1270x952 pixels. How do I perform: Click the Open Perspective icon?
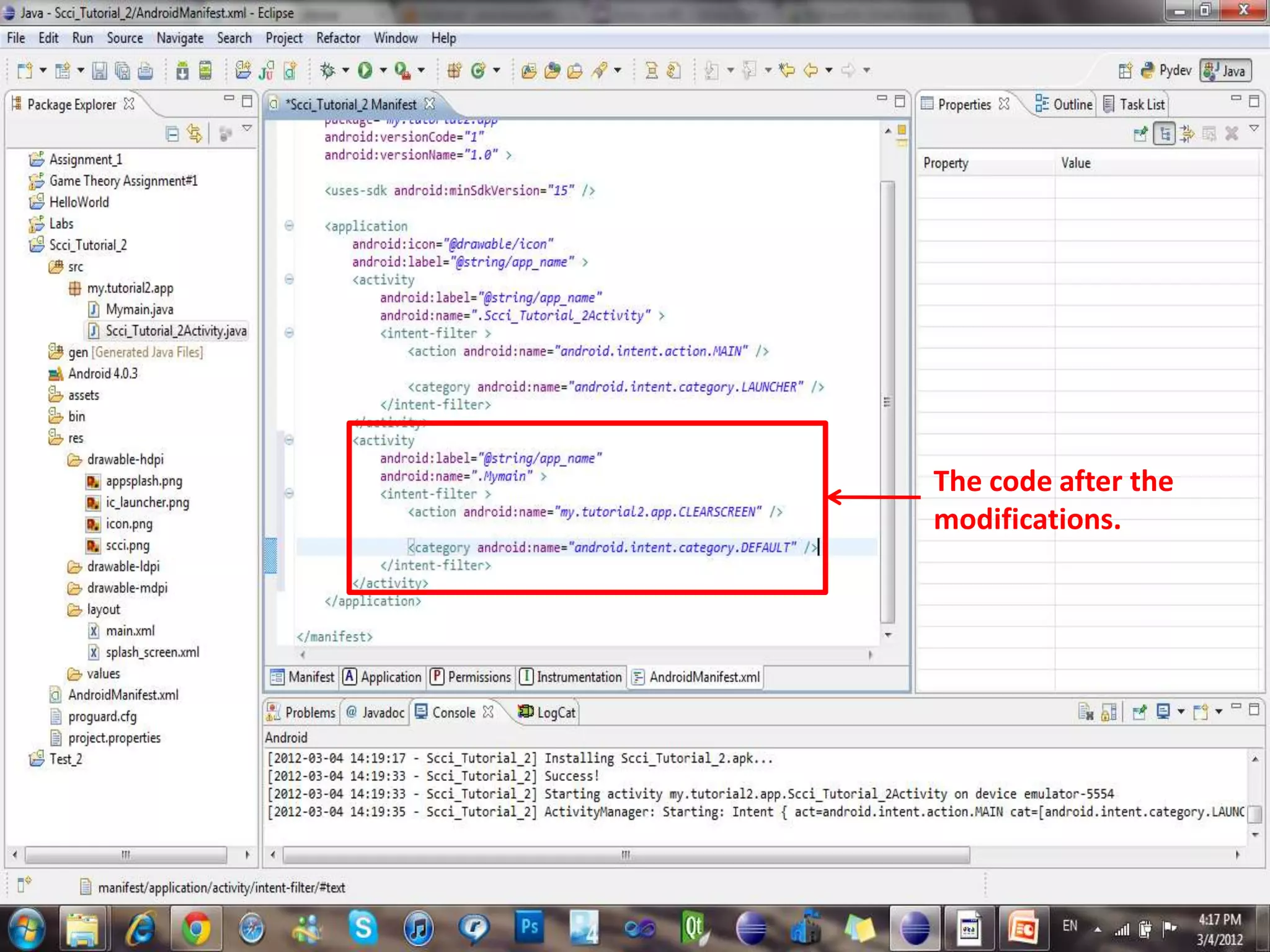click(x=1126, y=71)
